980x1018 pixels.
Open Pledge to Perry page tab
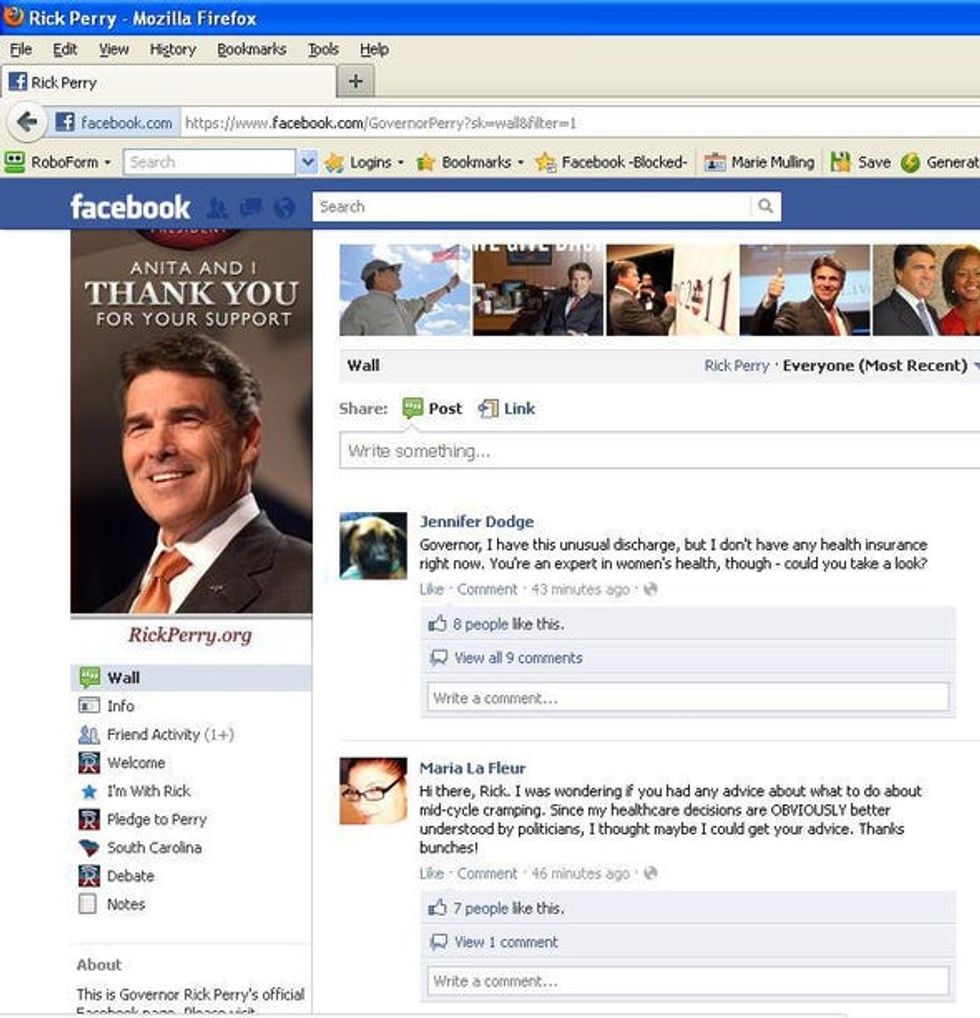click(156, 819)
